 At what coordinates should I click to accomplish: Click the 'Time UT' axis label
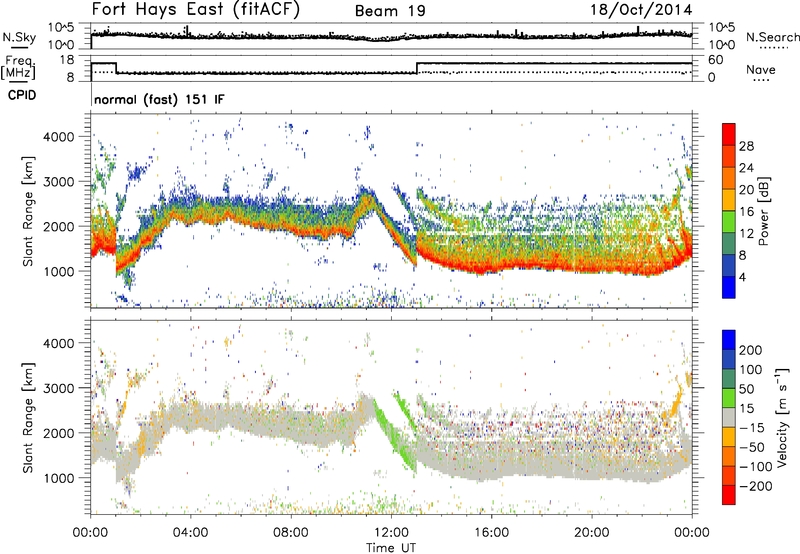pyautogui.click(x=391, y=548)
